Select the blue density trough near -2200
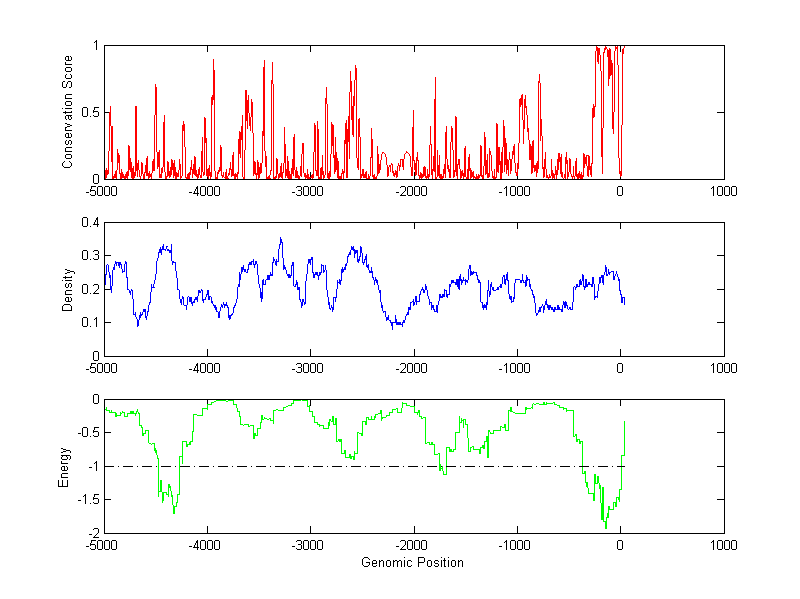 pos(396,325)
